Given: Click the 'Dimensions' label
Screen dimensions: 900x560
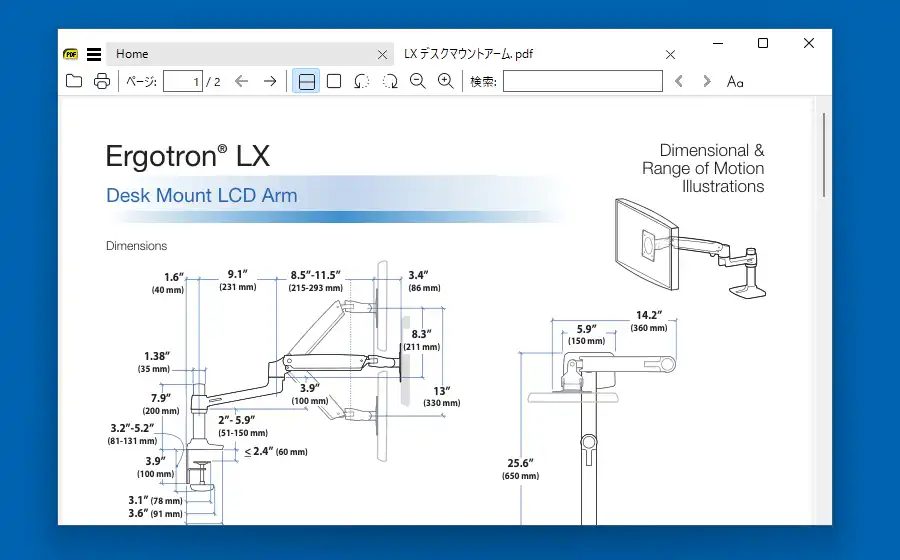Looking at the screenshot, I should pyautogui.click(x=137, y=246).
